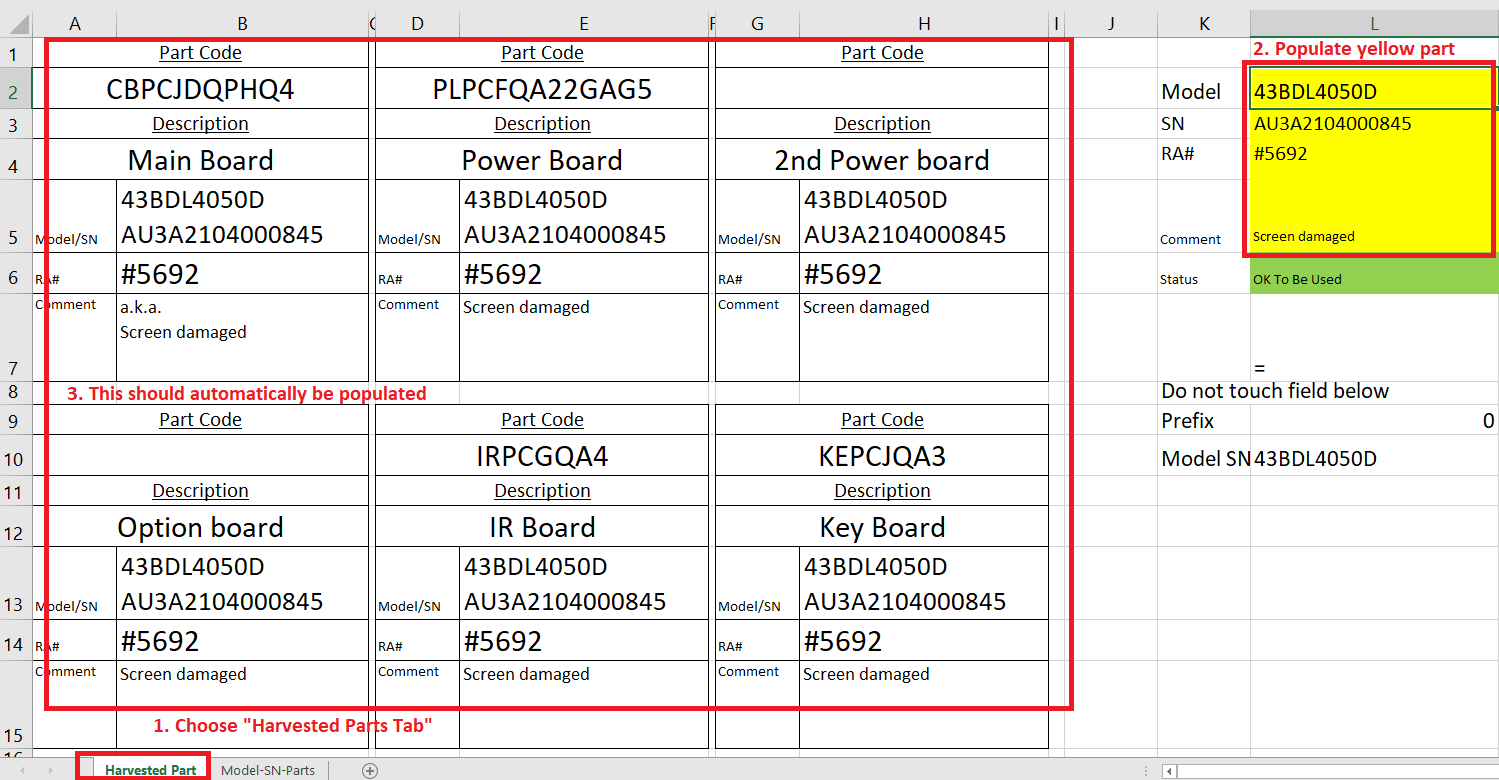Select the yellow RA# cell showing #5692
The image size is (1499, 780).
[1371, 153]
